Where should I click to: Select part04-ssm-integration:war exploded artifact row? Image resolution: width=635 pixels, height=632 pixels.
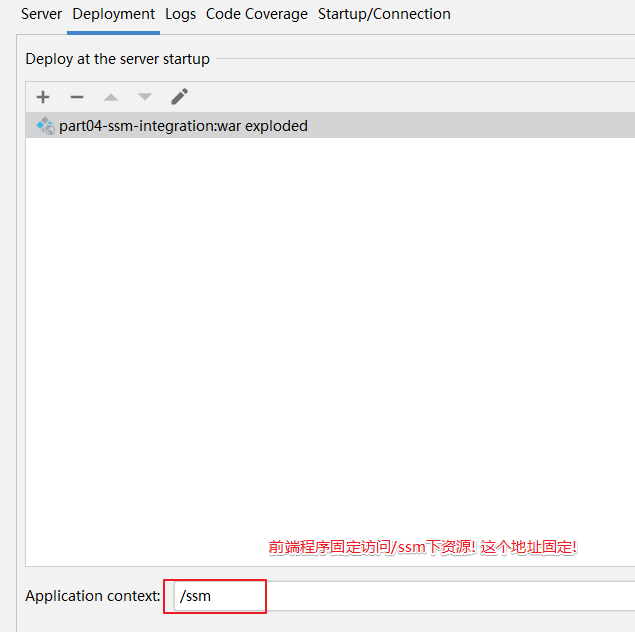(x=183, y=126)
